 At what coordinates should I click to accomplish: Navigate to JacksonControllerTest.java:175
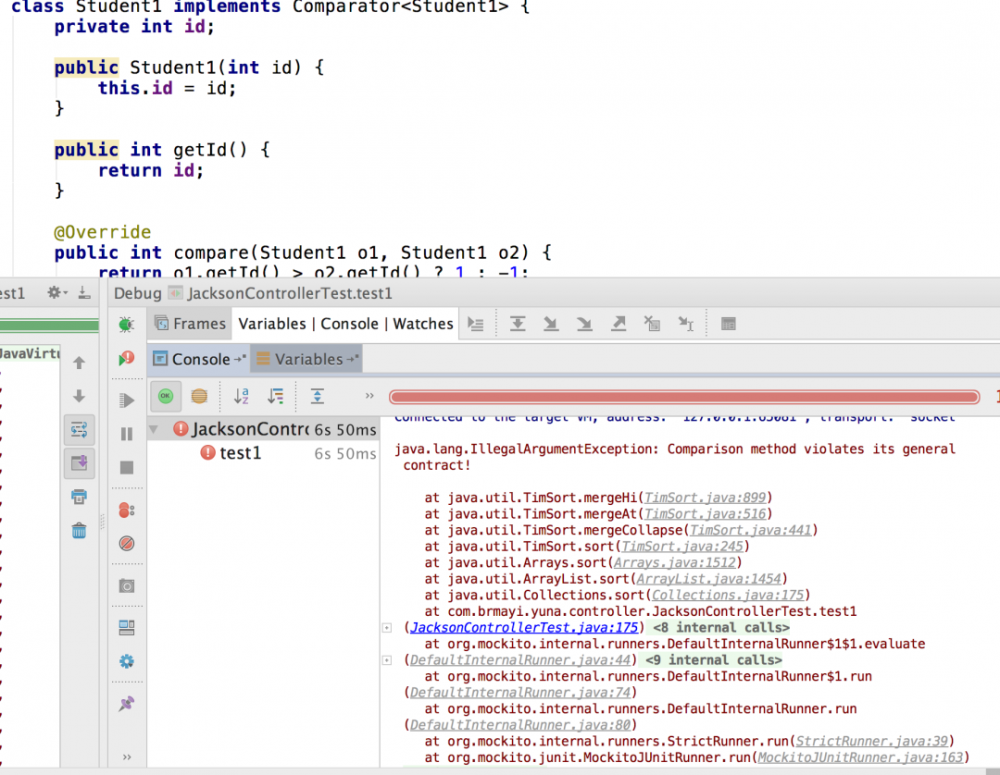(524, 628)
